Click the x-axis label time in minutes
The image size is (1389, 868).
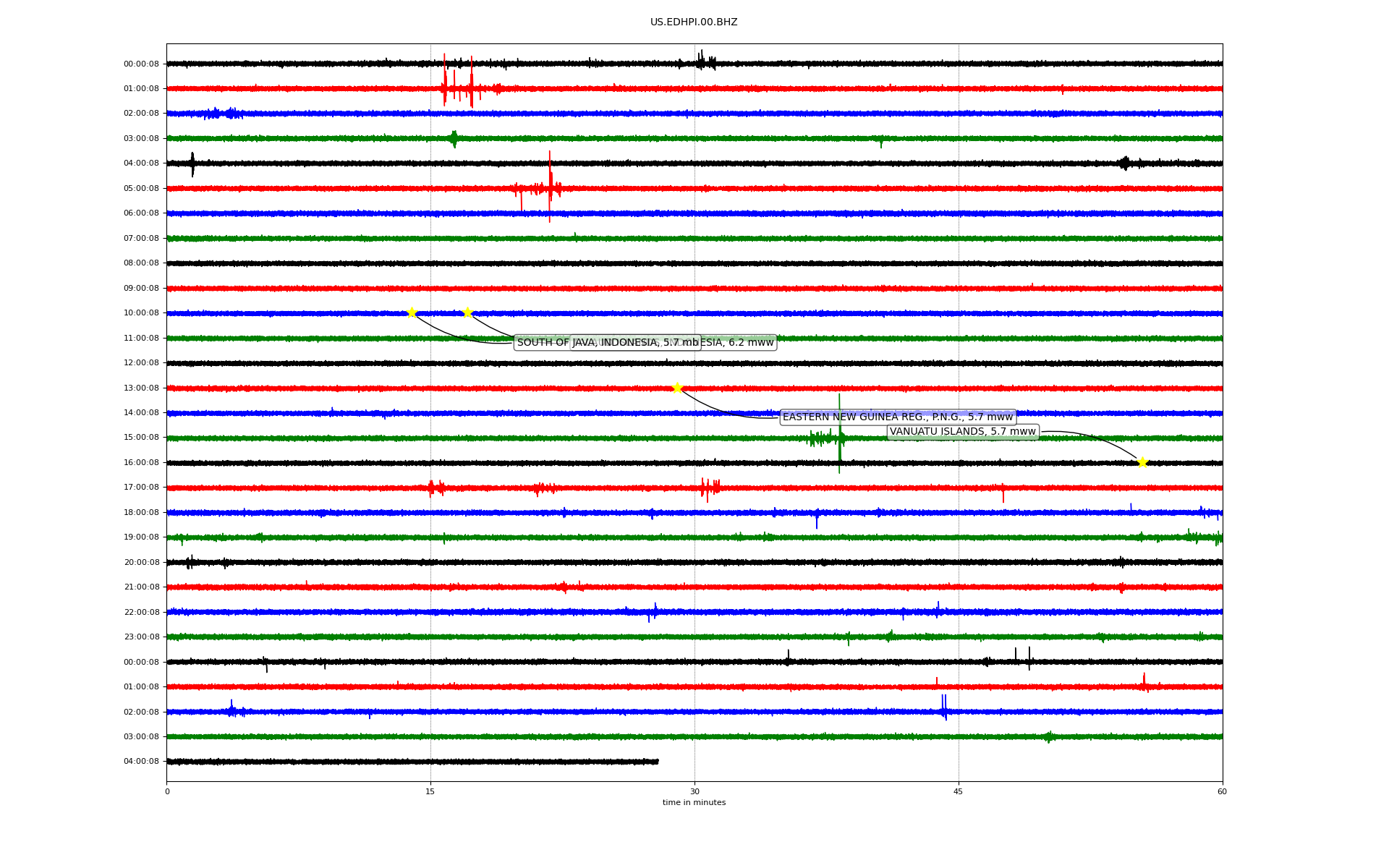pos(694,802)
